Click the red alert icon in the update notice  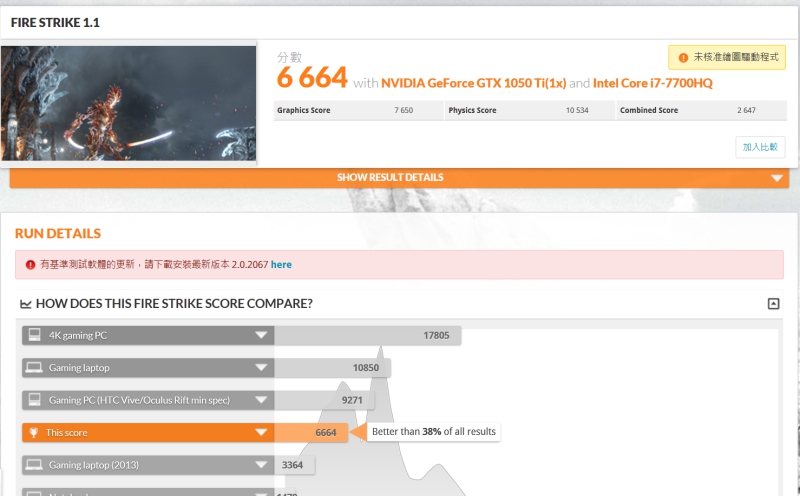[x=30, y=264]
